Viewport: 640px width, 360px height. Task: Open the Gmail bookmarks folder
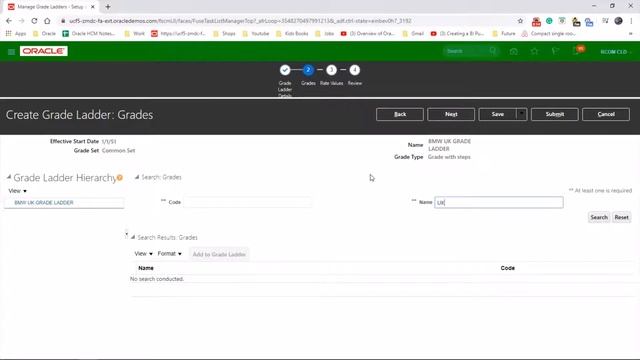pyautogui.click(x=413, y=33)
